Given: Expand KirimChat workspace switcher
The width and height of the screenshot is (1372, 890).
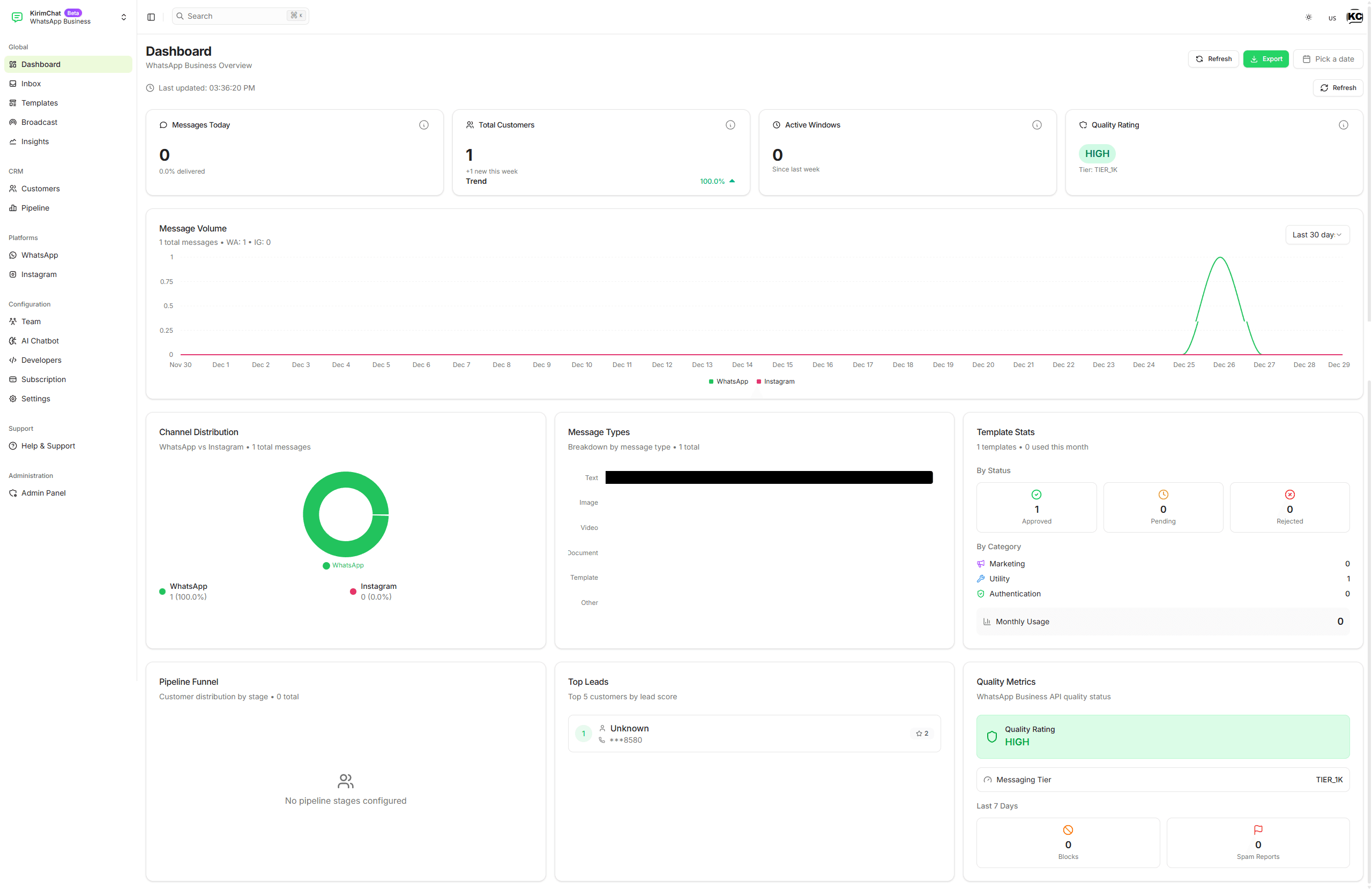Looking at the screenshot, I should tap(123, 17).
